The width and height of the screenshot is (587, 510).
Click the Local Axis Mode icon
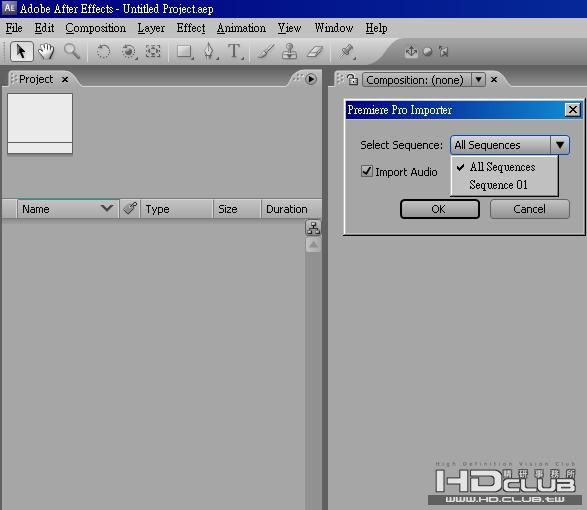coord(411,51)
